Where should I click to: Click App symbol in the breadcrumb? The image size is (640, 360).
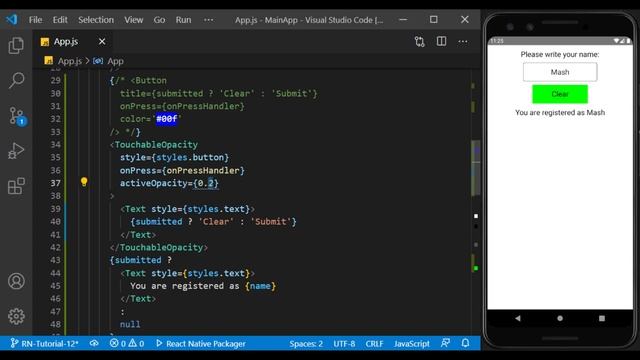coord(115,61)
